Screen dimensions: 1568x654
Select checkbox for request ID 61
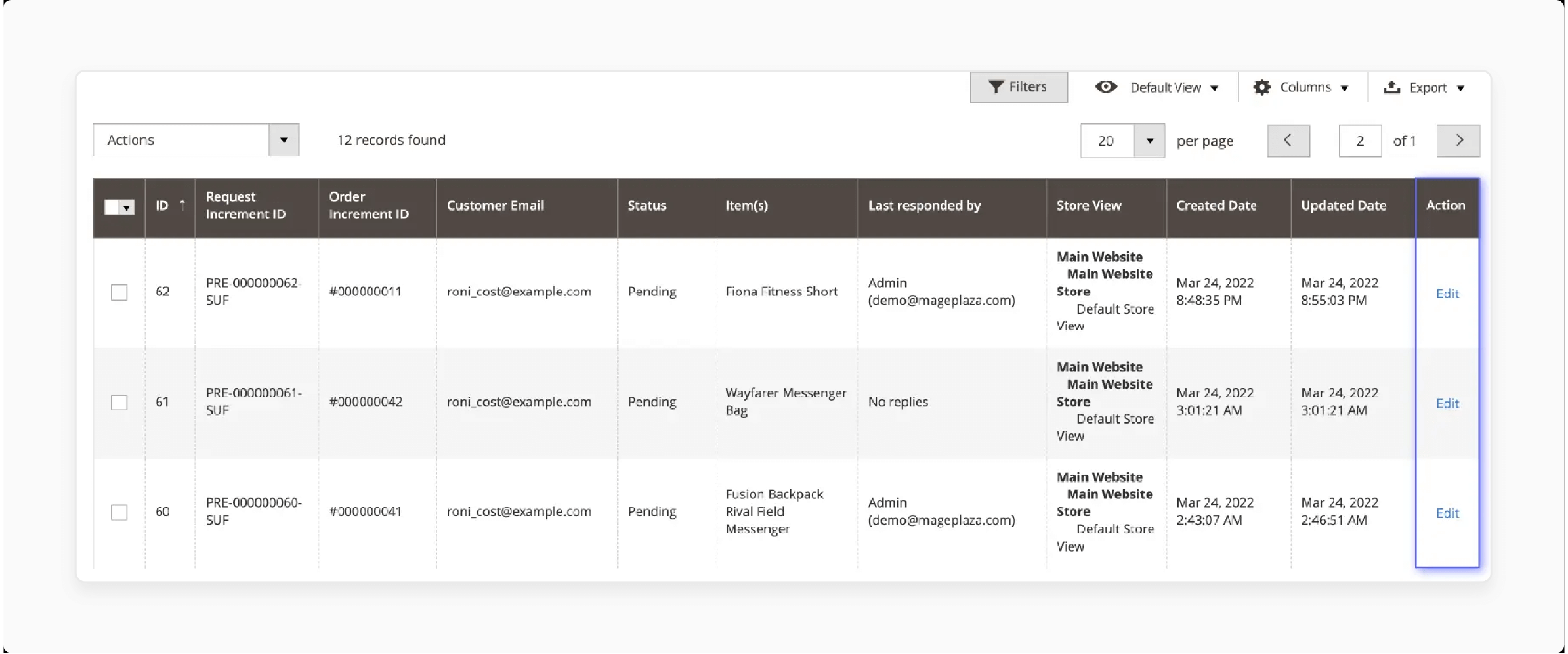coord(119,403)
